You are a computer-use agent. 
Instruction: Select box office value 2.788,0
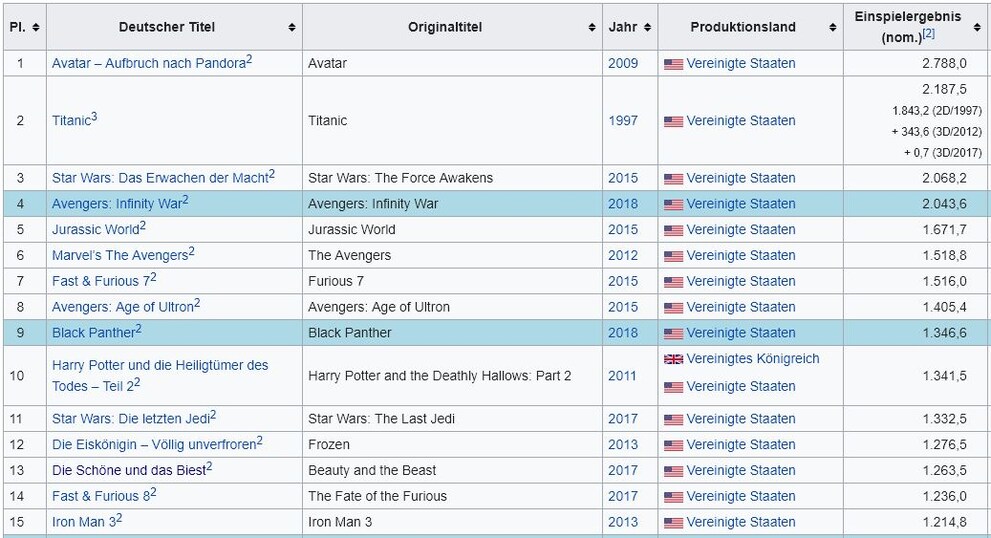[x=944, y=63]
